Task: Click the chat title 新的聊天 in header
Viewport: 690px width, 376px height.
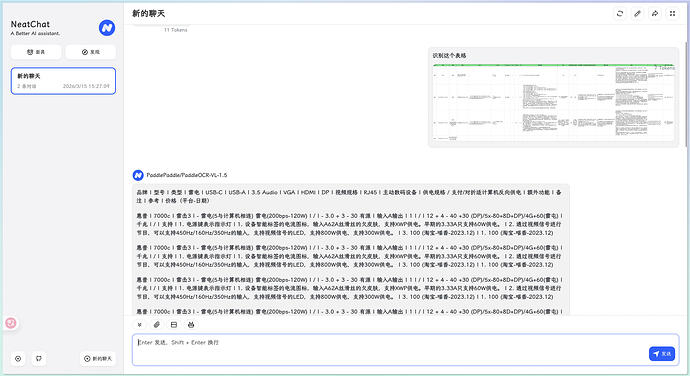Action: coord(149,14)
